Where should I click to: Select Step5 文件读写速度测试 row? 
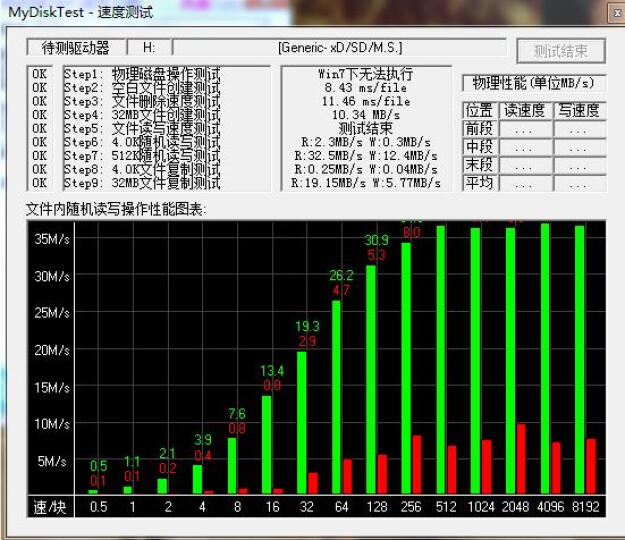pyautogui.click(x=142, y=128)
